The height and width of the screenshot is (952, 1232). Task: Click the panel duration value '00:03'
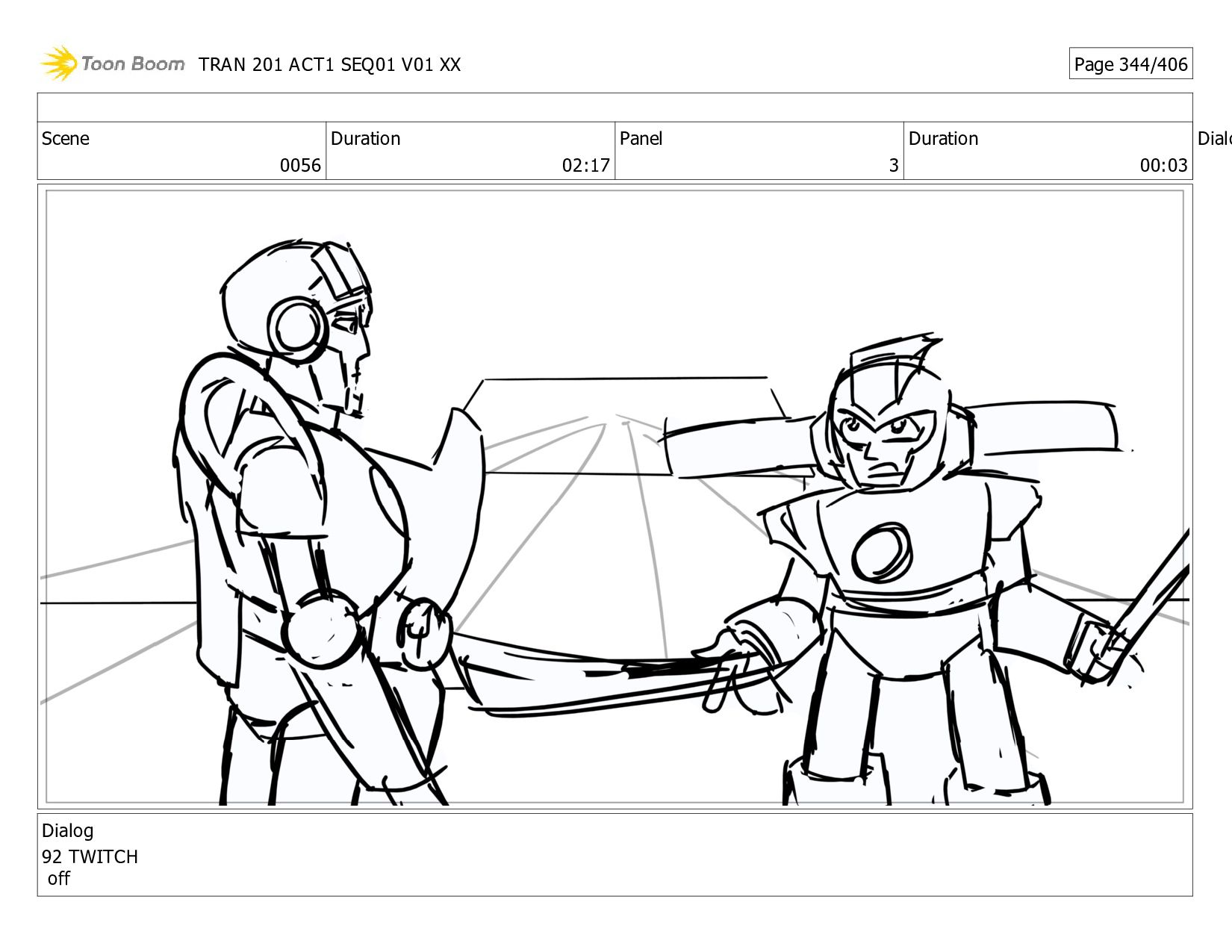tap(1163, 166)
